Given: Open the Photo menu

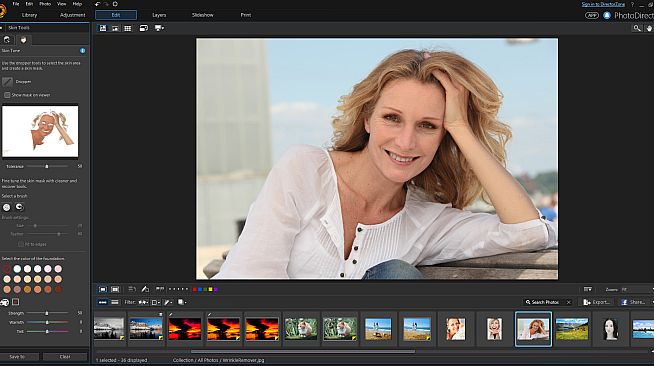Looking at the screenshot, I should click(45, 4).
